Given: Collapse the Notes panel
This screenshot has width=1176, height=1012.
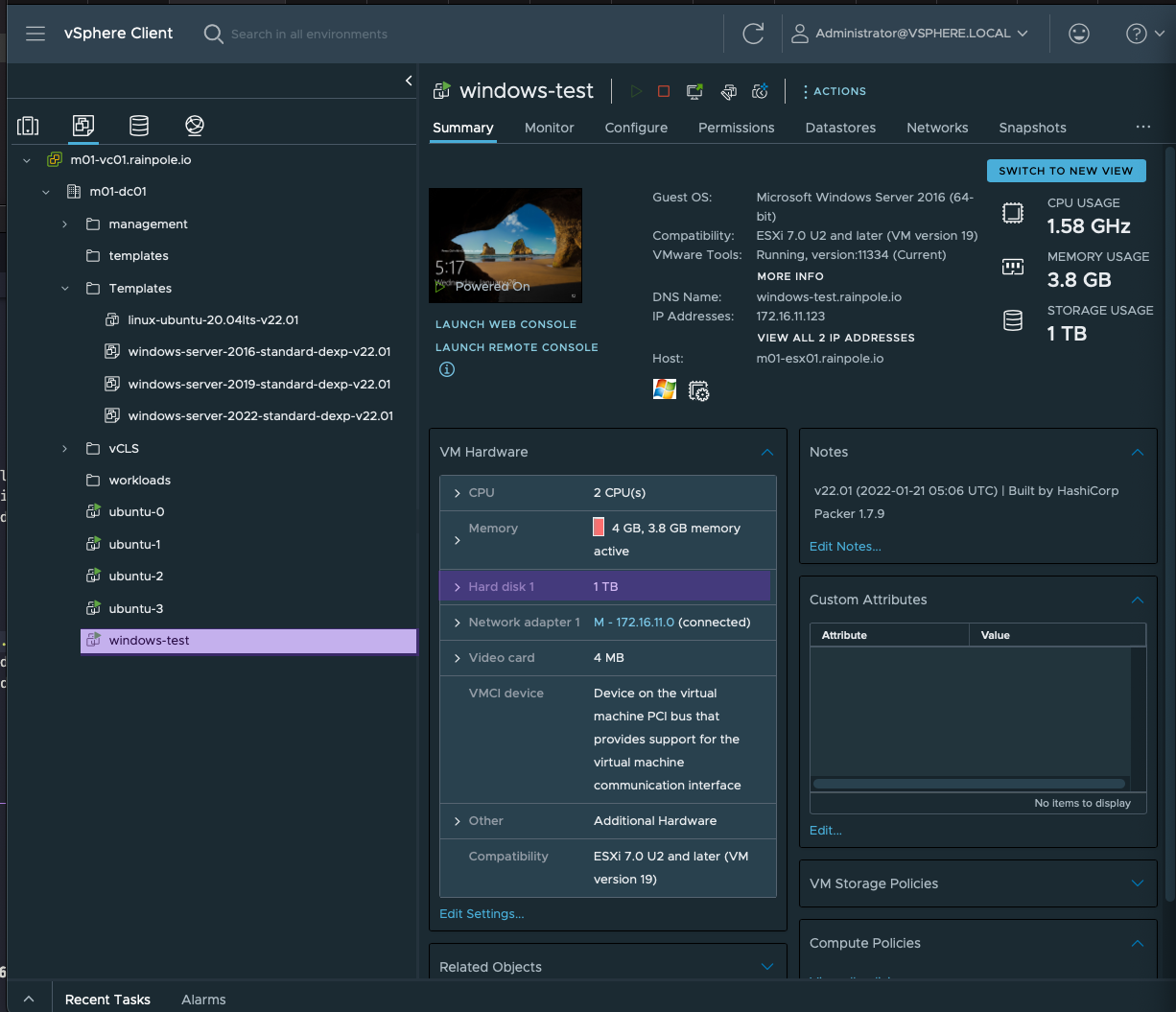Looking at the screenshot, I should point(1138,452).
